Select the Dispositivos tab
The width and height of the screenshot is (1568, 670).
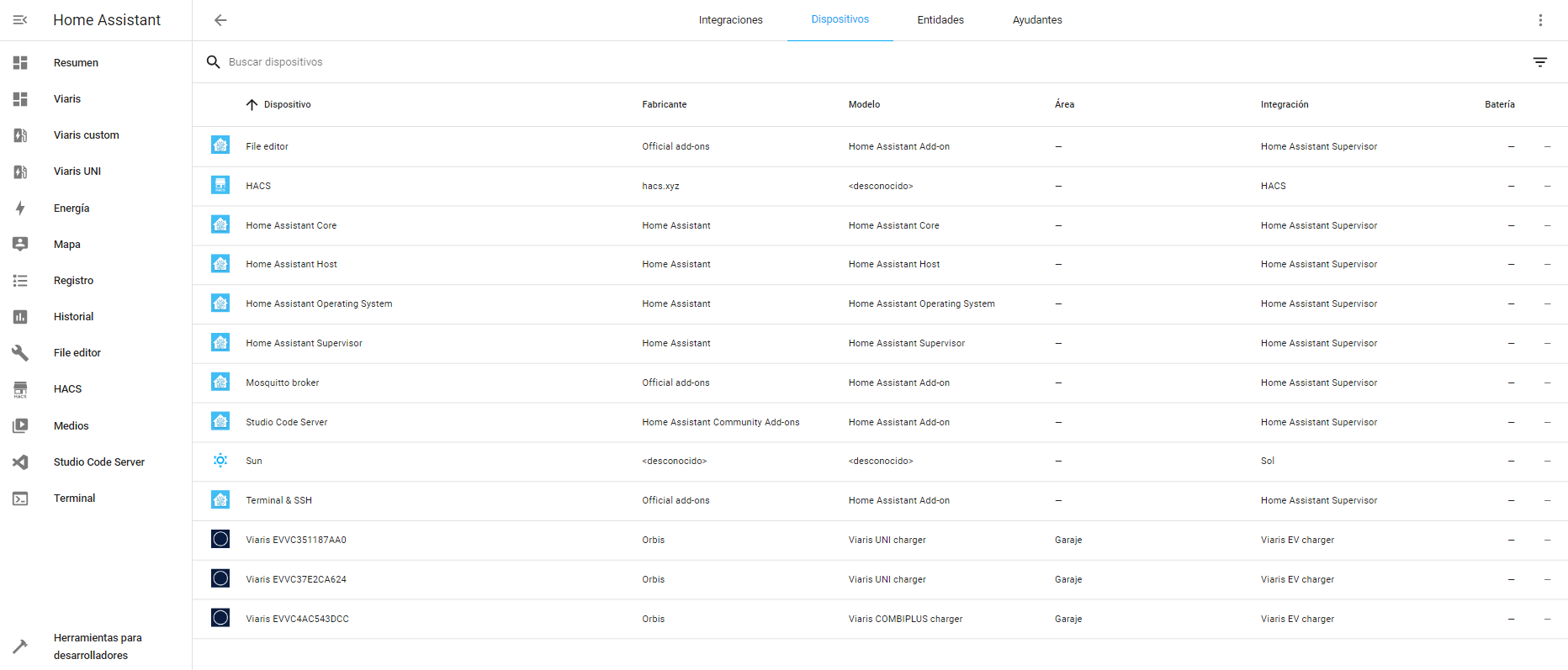point(840,20)
